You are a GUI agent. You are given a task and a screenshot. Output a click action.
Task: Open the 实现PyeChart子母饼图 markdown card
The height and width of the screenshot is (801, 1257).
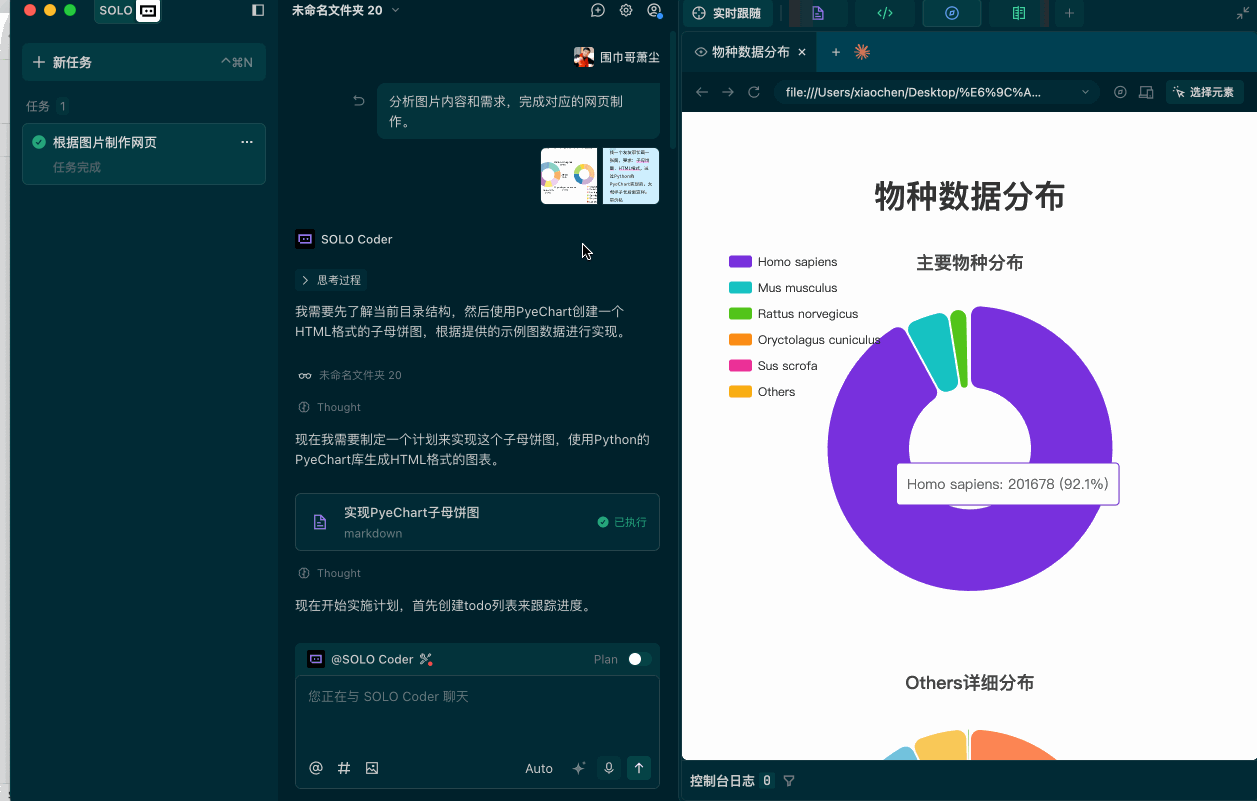[477, 522]
